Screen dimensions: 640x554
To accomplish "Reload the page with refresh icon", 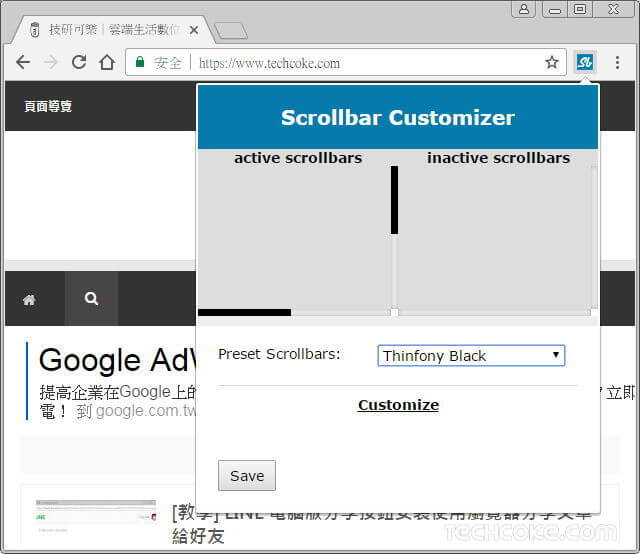I will [79, 62].
